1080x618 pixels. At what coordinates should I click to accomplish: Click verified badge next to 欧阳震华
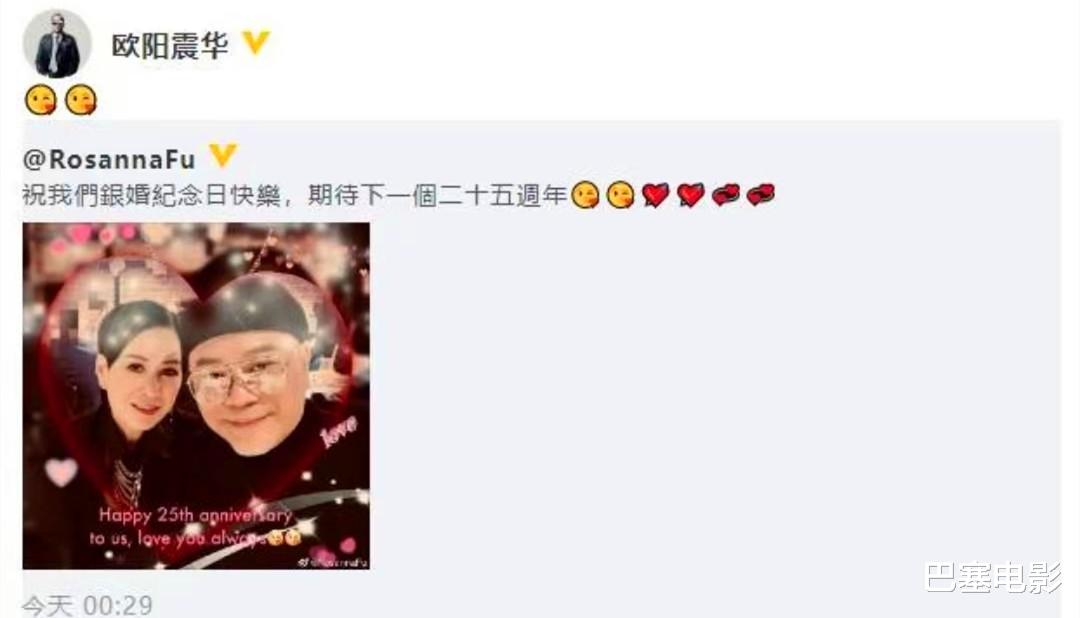[255, 43]
